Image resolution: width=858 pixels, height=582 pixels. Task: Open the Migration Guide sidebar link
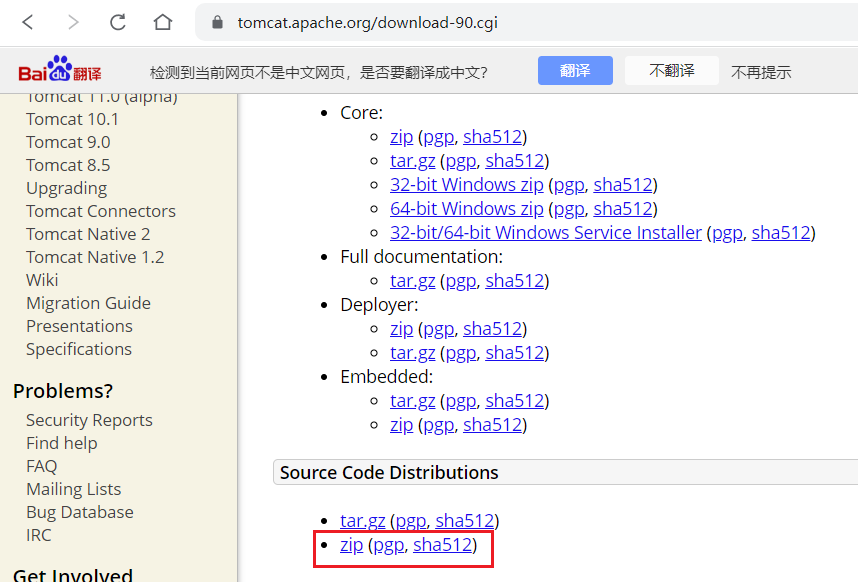(88, 303)
